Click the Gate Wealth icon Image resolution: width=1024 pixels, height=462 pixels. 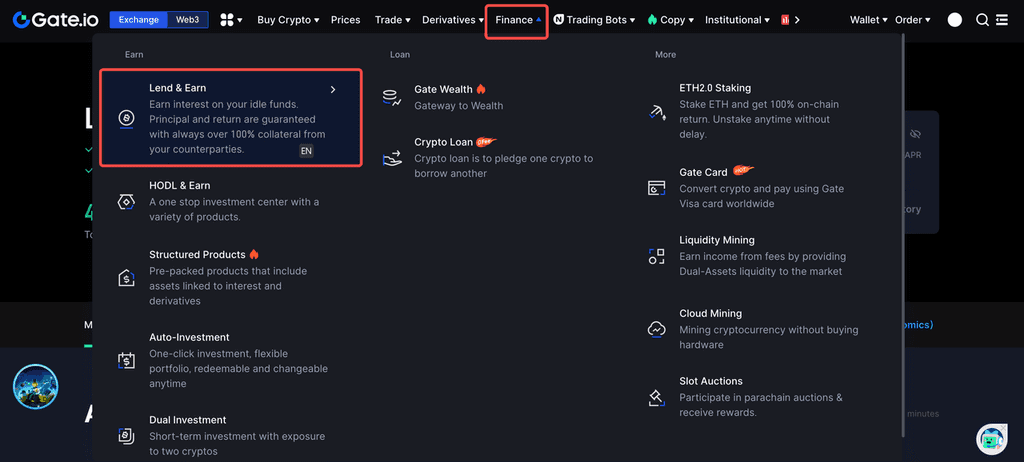(393, 97)
